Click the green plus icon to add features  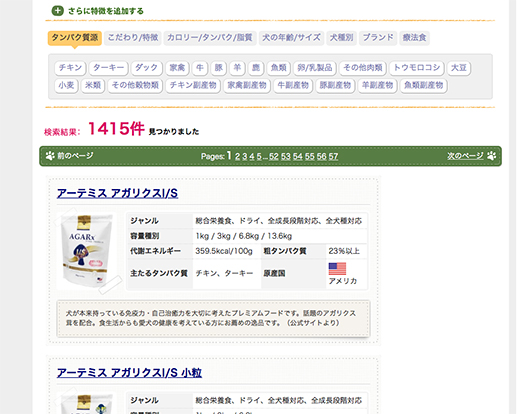click(57, 11)
